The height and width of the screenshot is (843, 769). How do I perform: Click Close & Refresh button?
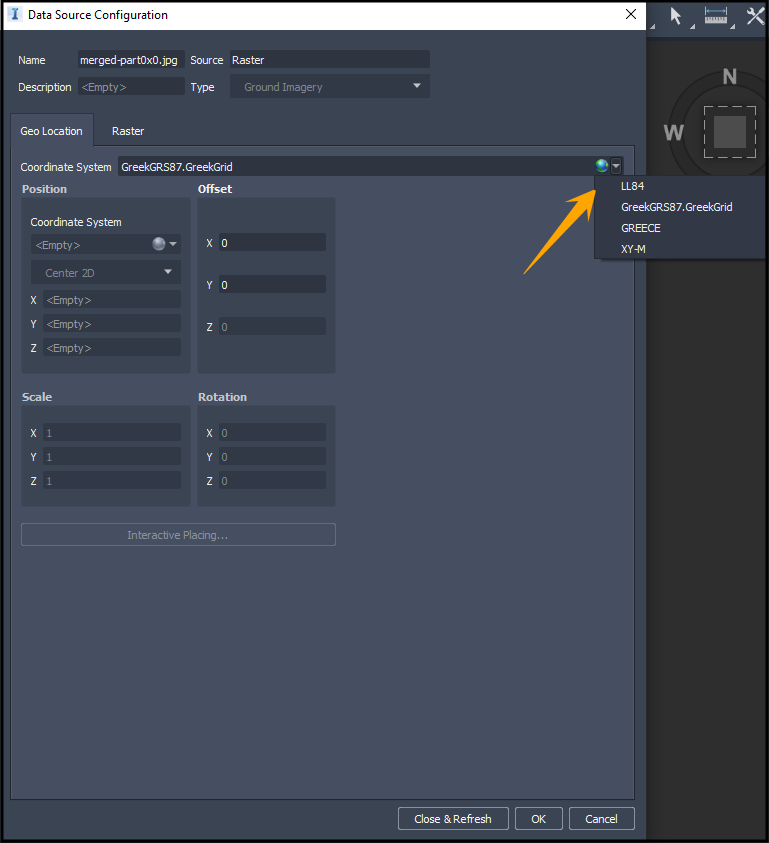pyautogui.click(x=453, y=819)
